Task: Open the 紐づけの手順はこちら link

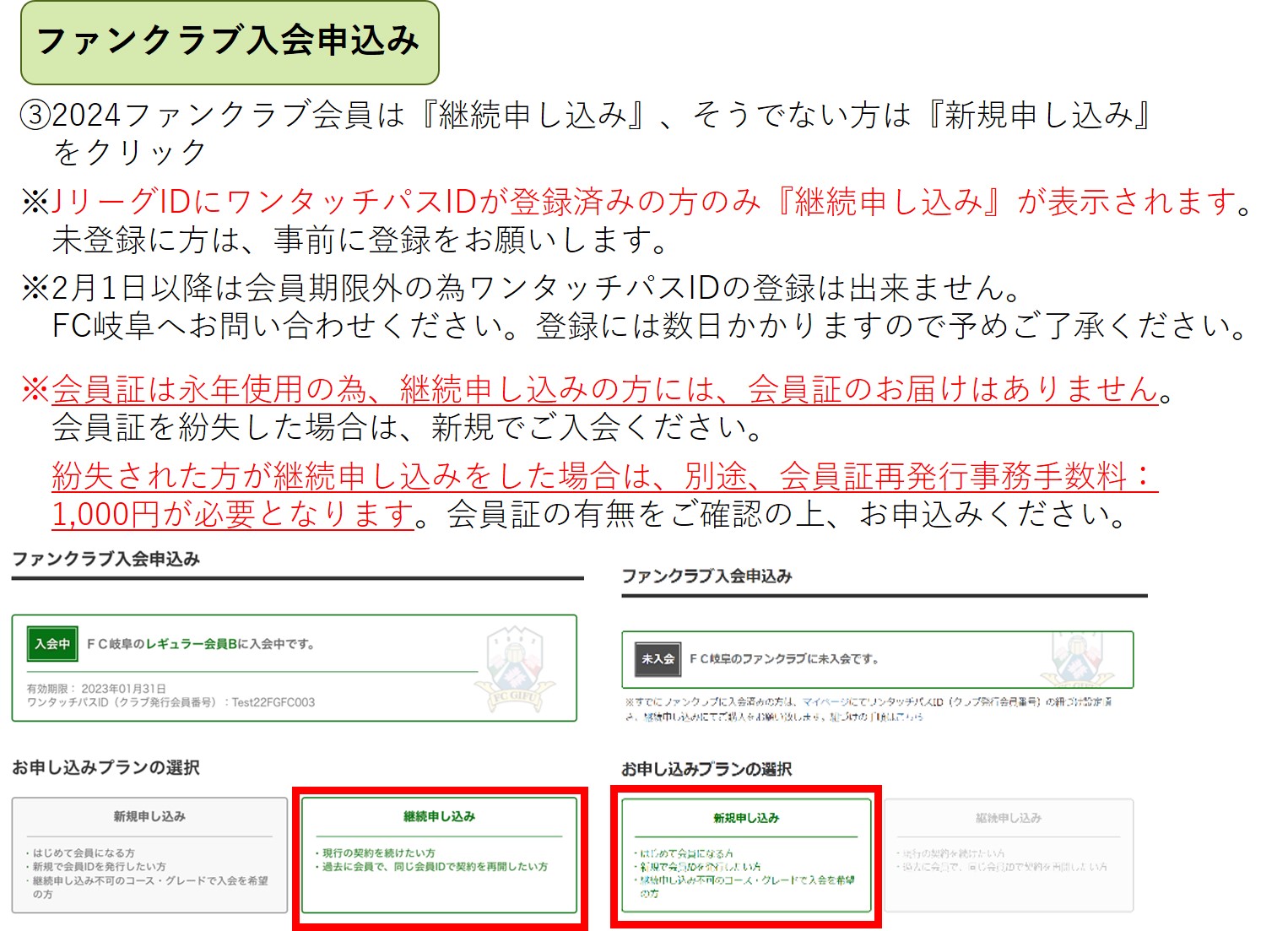Action: click(876, 717)
